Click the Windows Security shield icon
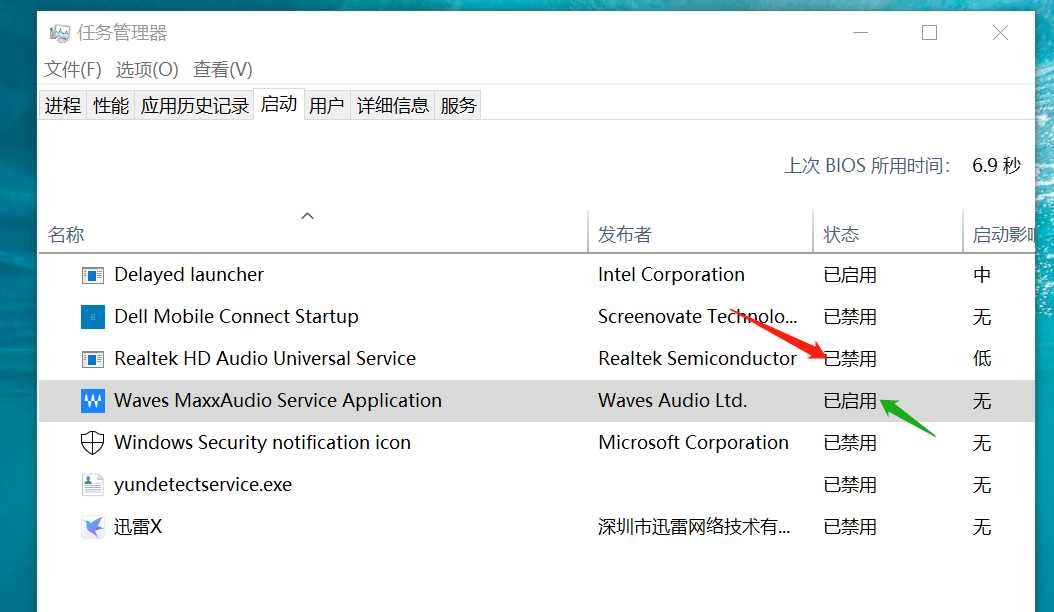The image size is (1054, 612). [92, 443]
